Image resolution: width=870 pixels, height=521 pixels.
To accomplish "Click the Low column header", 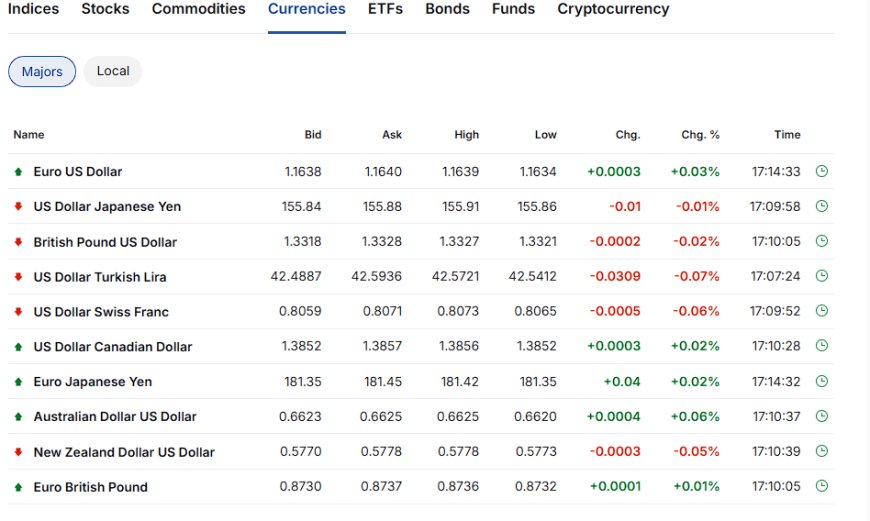I will (x=545, y=135).
